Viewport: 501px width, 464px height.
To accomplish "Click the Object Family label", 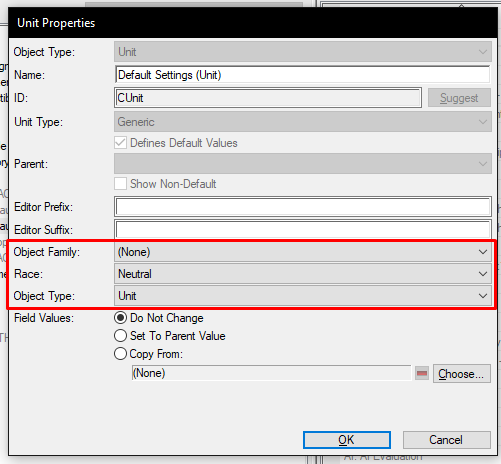I will (x=47, y=252).
